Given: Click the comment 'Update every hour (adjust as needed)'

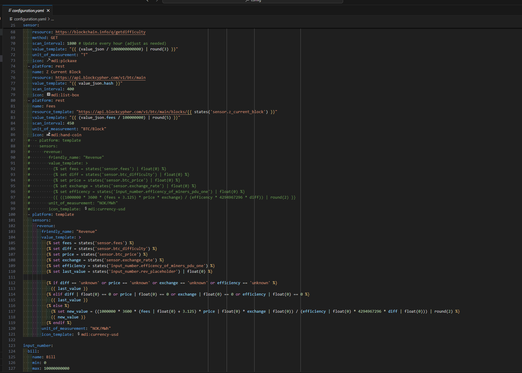Looking at the screenshot, I should [x=122, y=43].
